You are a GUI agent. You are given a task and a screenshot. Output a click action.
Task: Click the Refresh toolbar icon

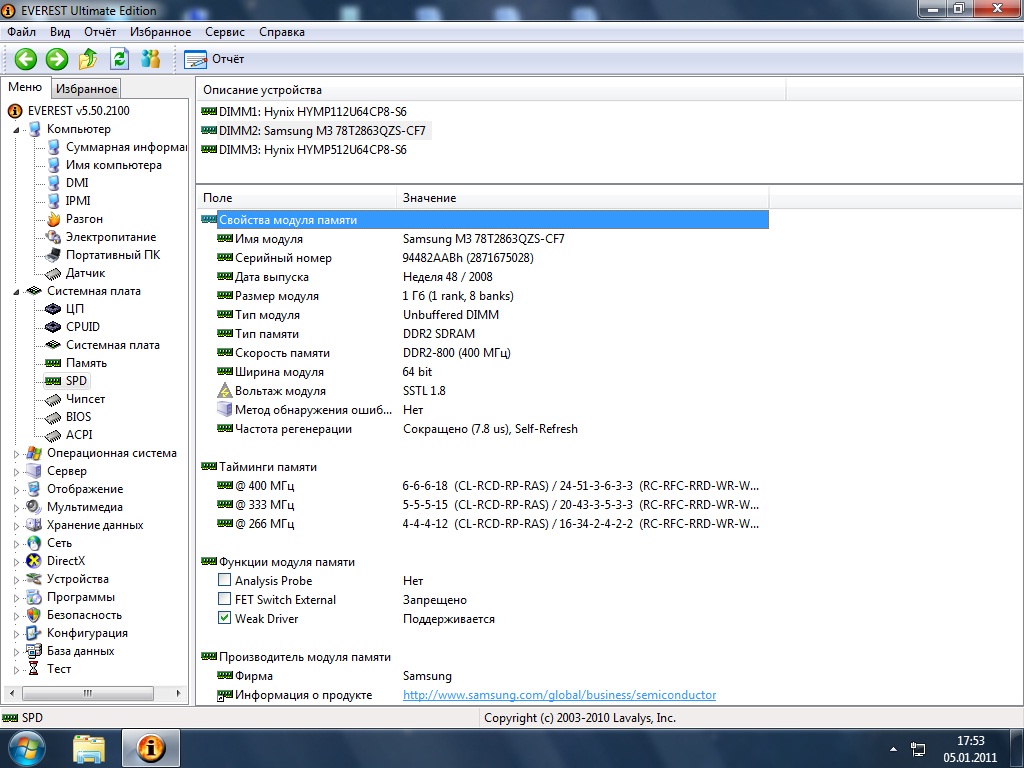(120, 59)
